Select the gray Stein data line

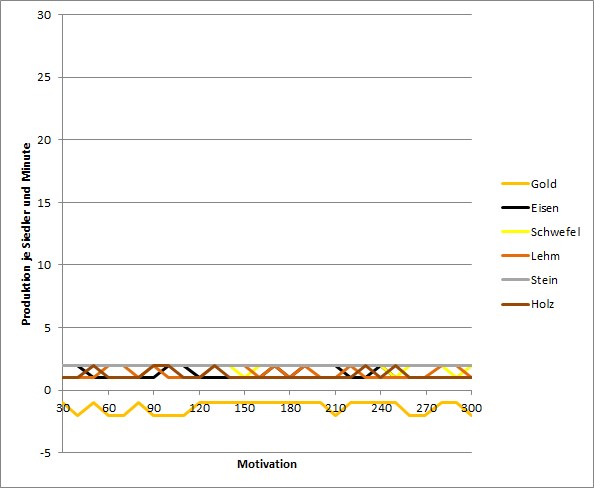[267, 365]
